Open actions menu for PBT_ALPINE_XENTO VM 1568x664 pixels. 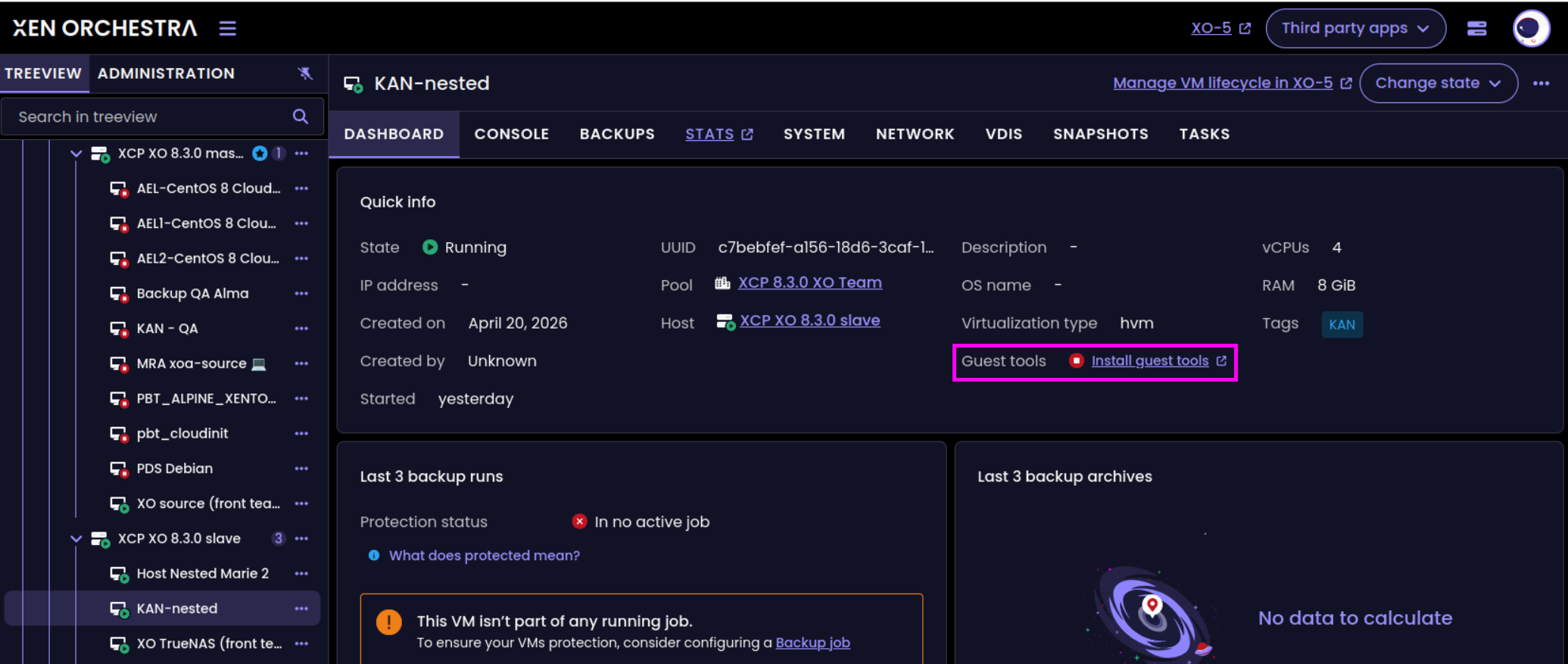click(x=301, y=398)
